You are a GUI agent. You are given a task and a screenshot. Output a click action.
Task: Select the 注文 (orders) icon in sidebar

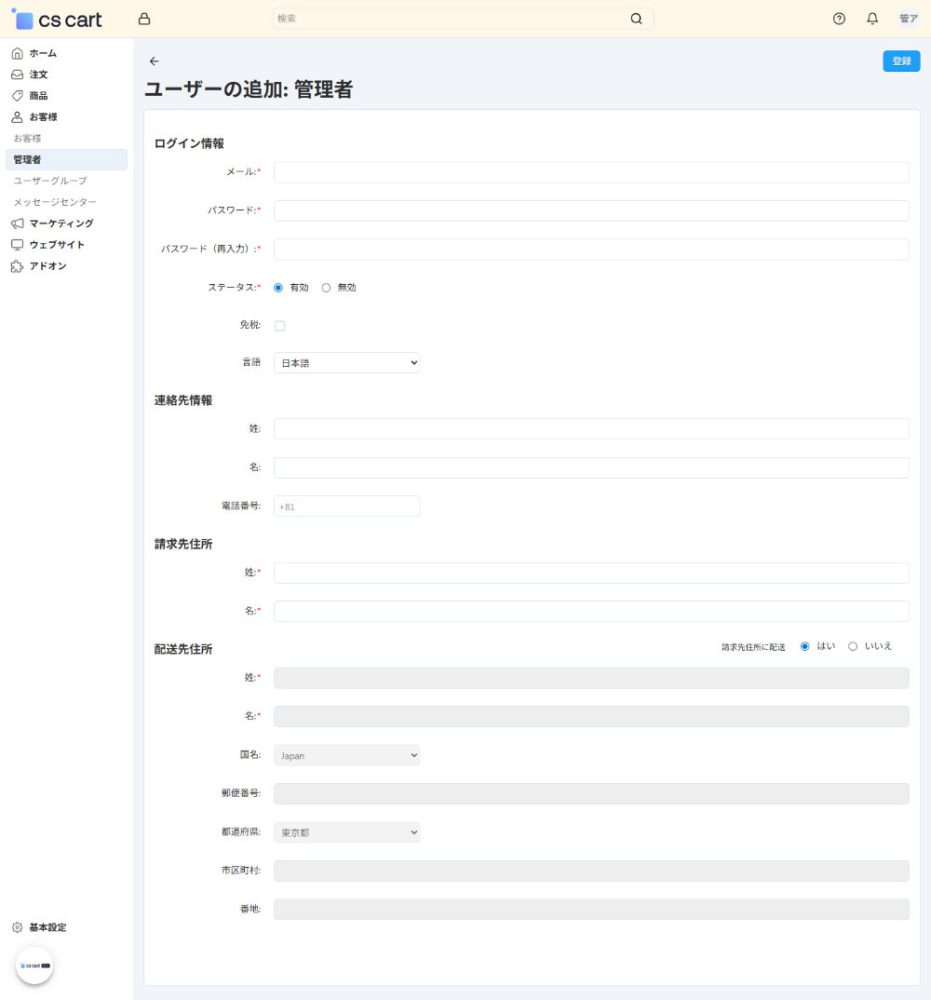pyautogui.click(x=17, y=73)
